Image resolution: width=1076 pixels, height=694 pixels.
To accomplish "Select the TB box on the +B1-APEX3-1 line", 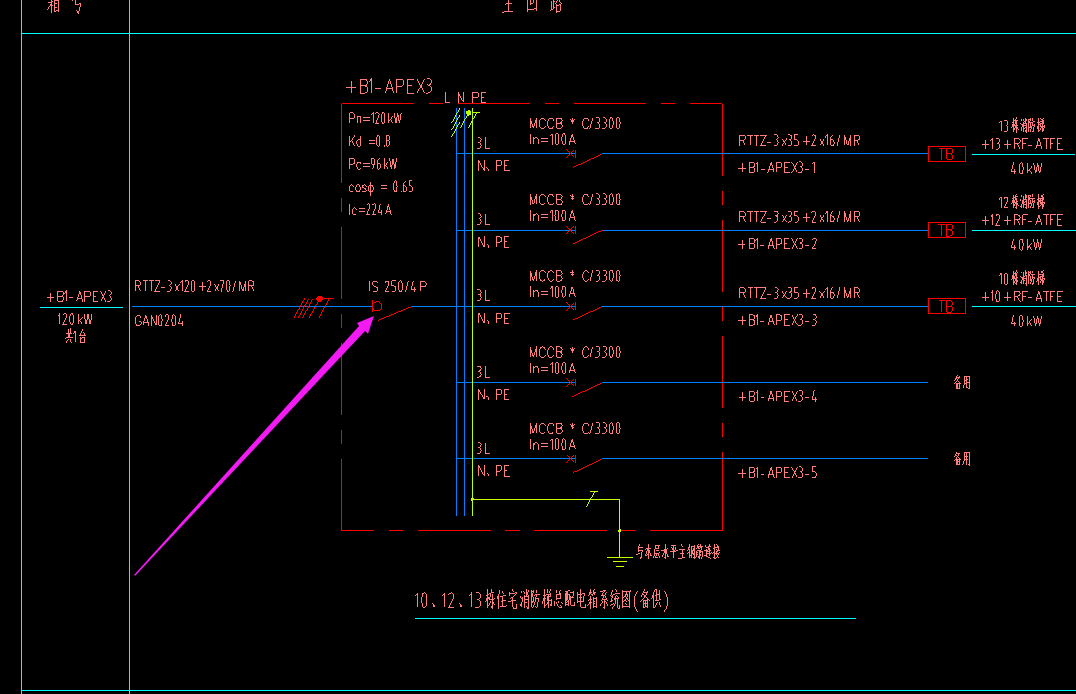I will pyautogui.click(x=946, y=154).
